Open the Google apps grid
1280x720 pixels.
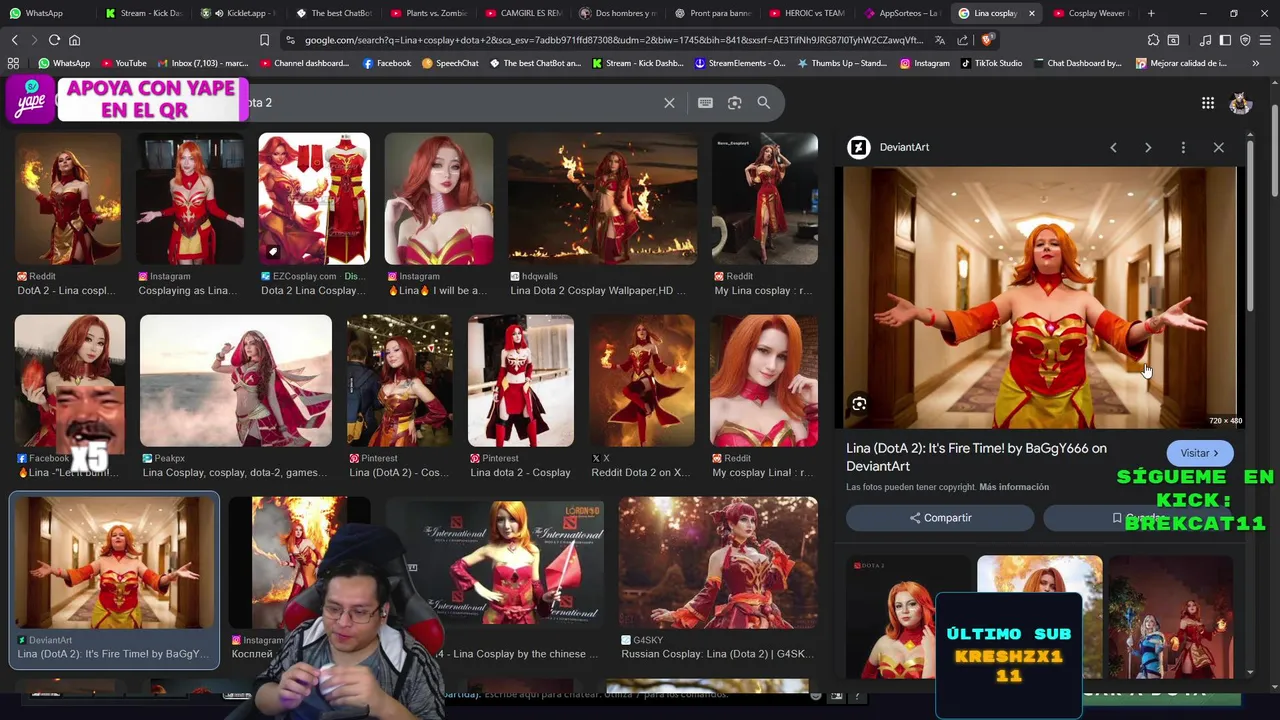(1208, 103)
